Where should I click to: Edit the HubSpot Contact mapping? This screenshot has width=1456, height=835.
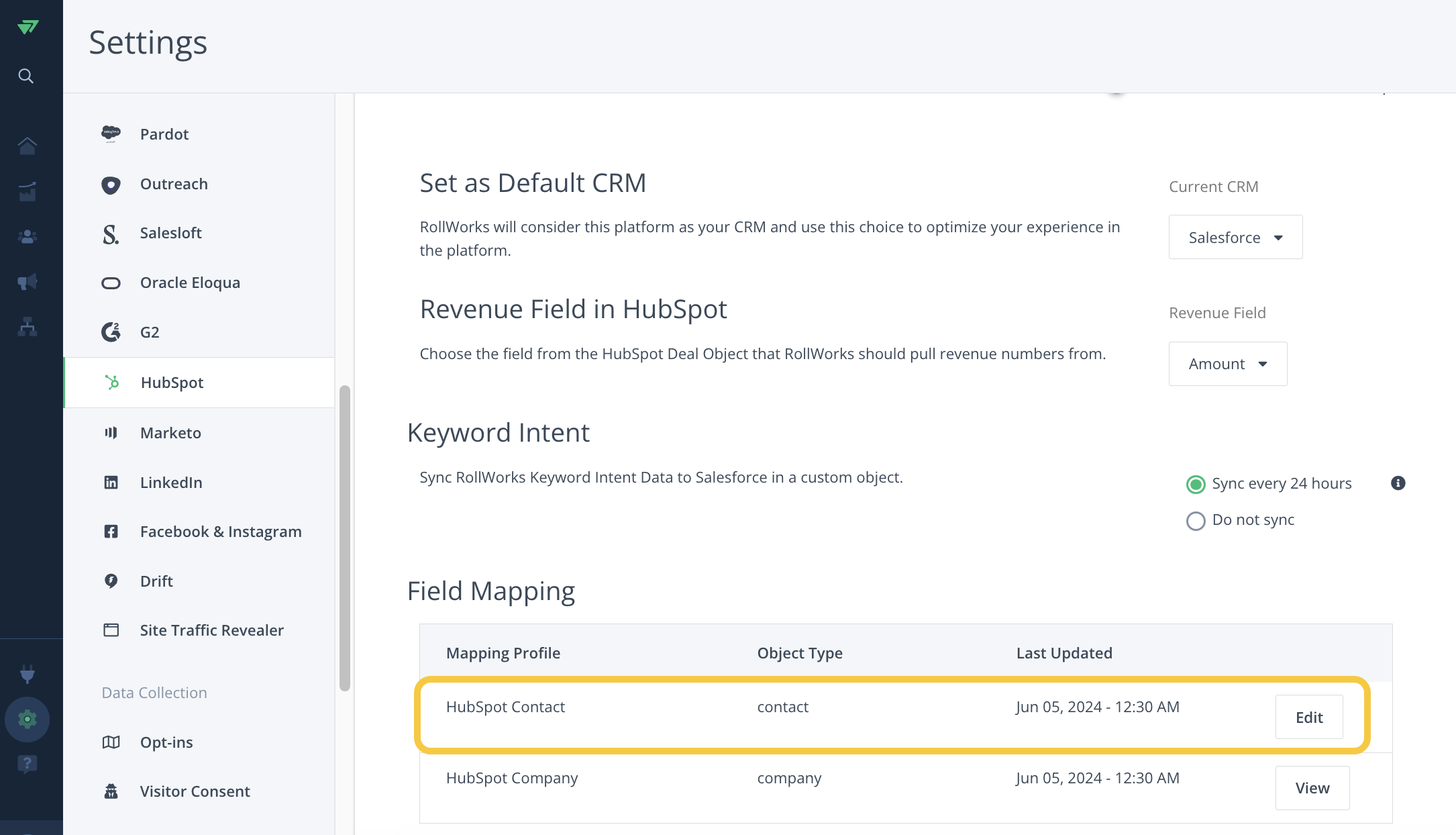tap(1308, 717)
